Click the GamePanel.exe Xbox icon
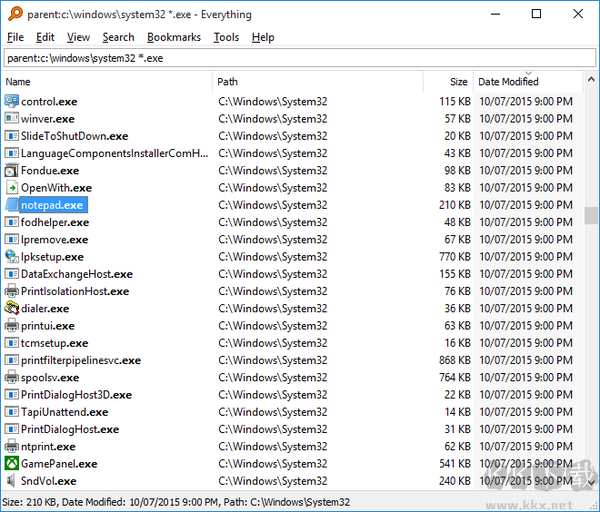 pyautogui.click(x=11, y=463)
